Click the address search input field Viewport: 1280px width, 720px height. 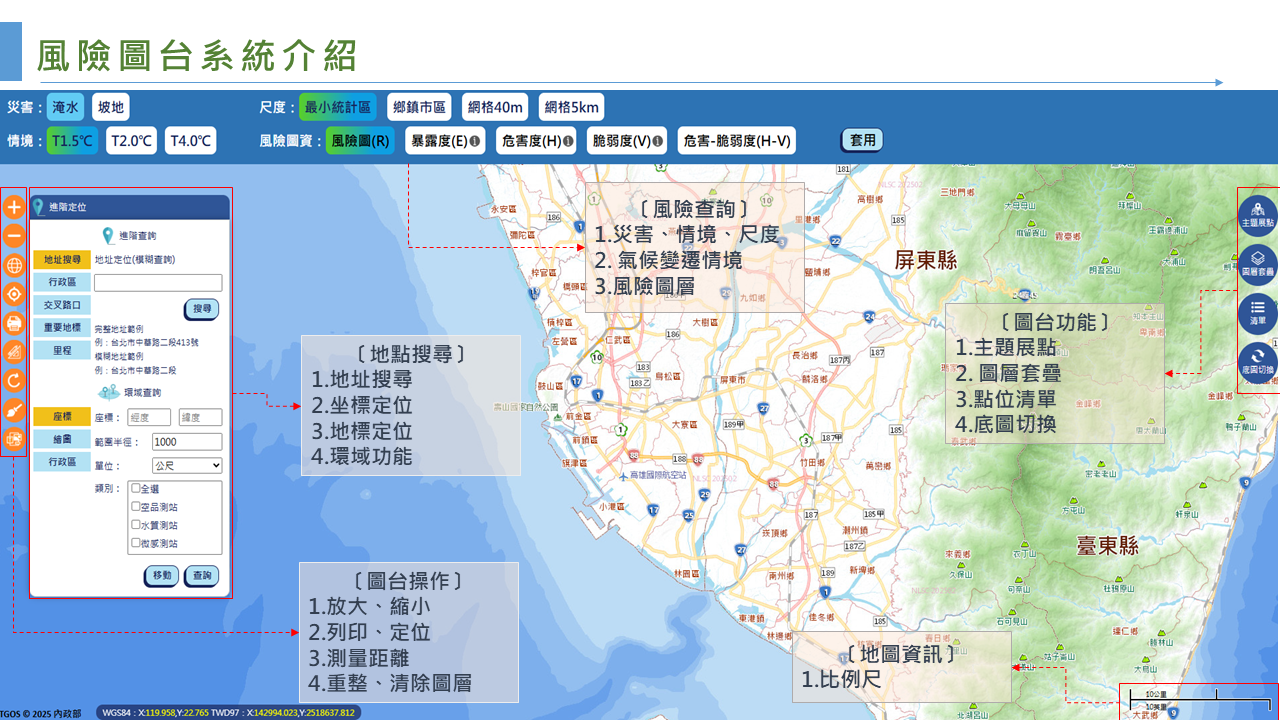[158, 283]
